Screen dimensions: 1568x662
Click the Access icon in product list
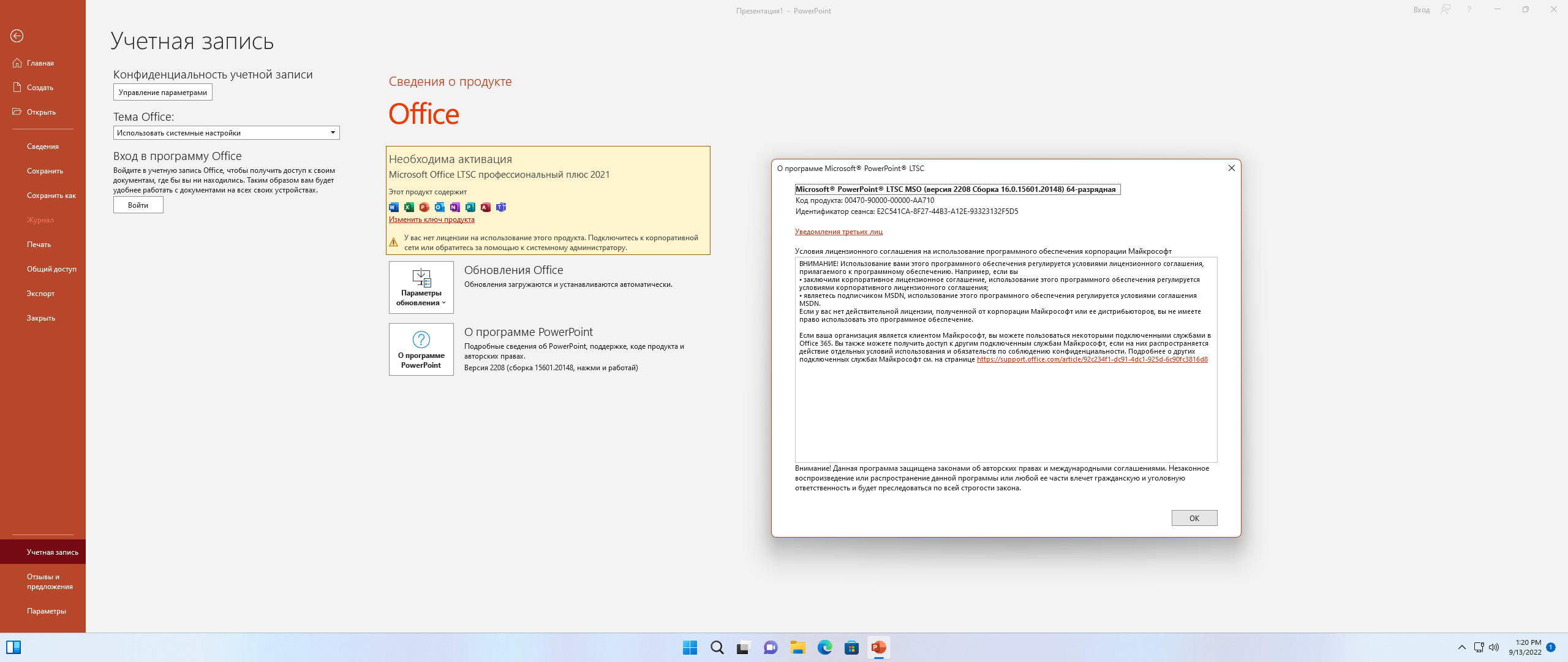pos(486,207)
